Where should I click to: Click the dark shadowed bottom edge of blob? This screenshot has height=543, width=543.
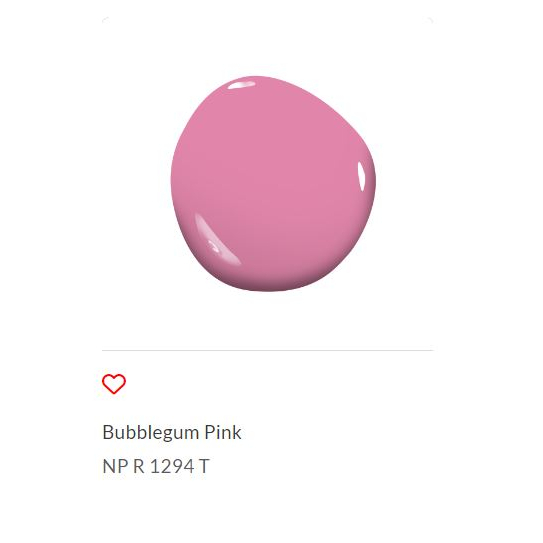point(268,286)
